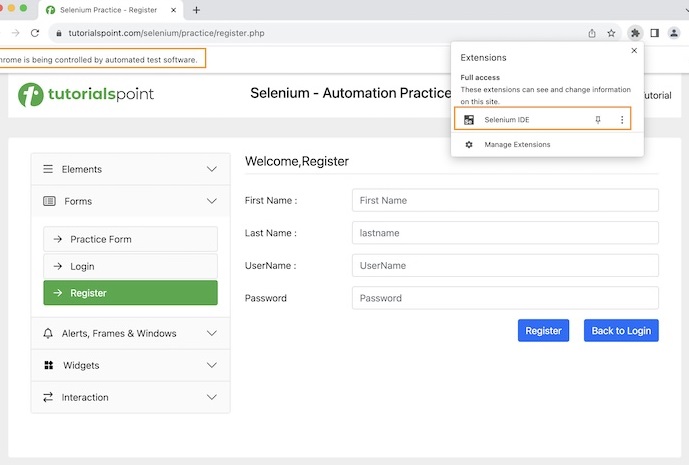Open a new browser tab

pyautogui.click(x=196, y=10)
